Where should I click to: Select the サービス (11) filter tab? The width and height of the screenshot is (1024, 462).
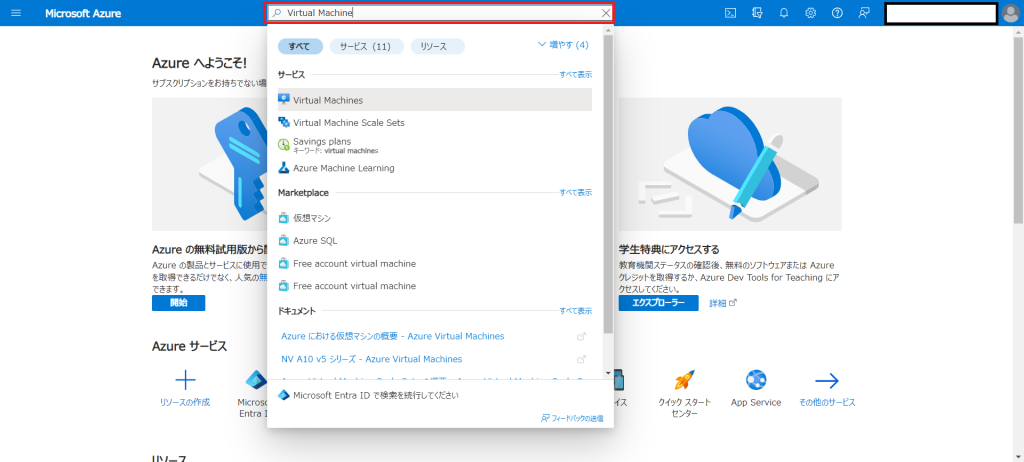click(x=366, y=46)
